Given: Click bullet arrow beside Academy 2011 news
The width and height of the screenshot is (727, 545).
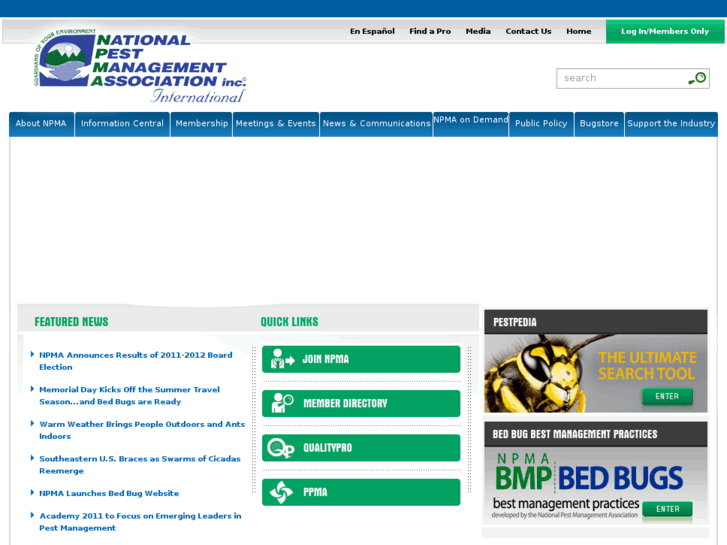Looking at the screenshot, I should click(x=32, y=515).
